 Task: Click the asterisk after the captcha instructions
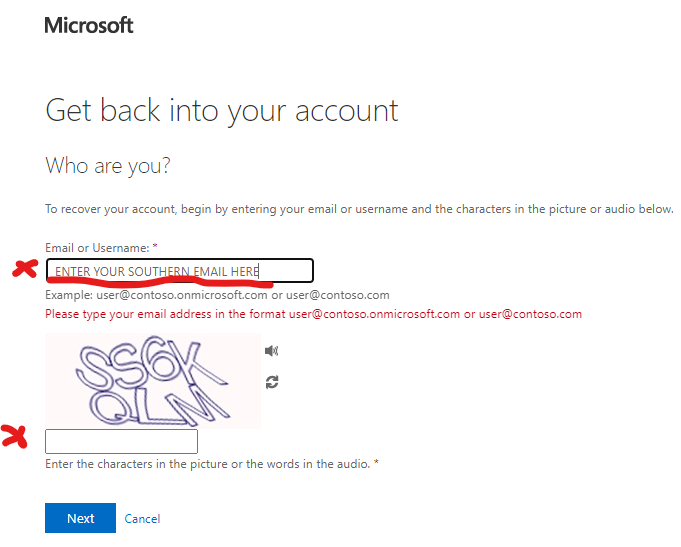[x=376, y=464]
